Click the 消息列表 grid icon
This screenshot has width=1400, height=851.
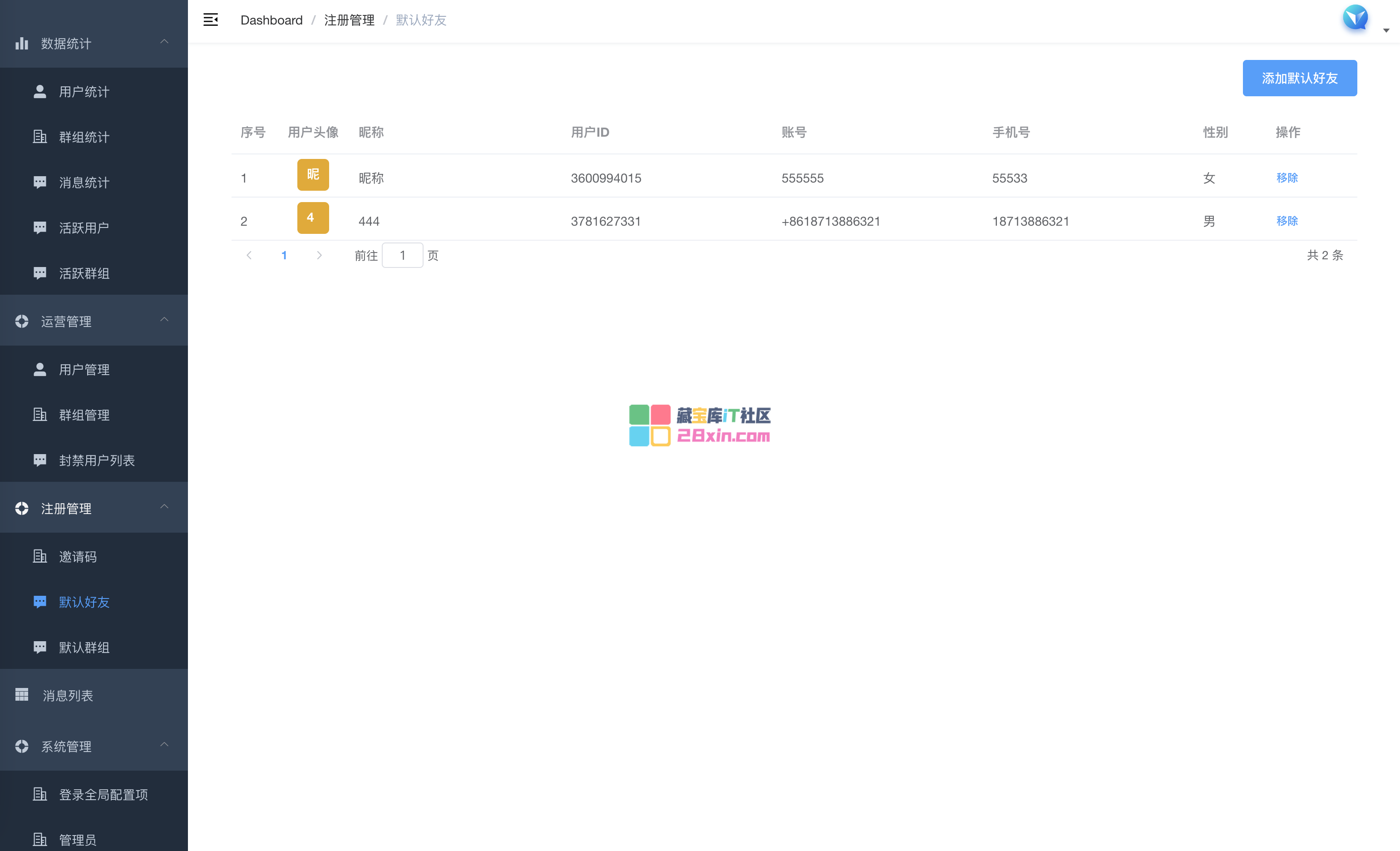coord(22,695)
